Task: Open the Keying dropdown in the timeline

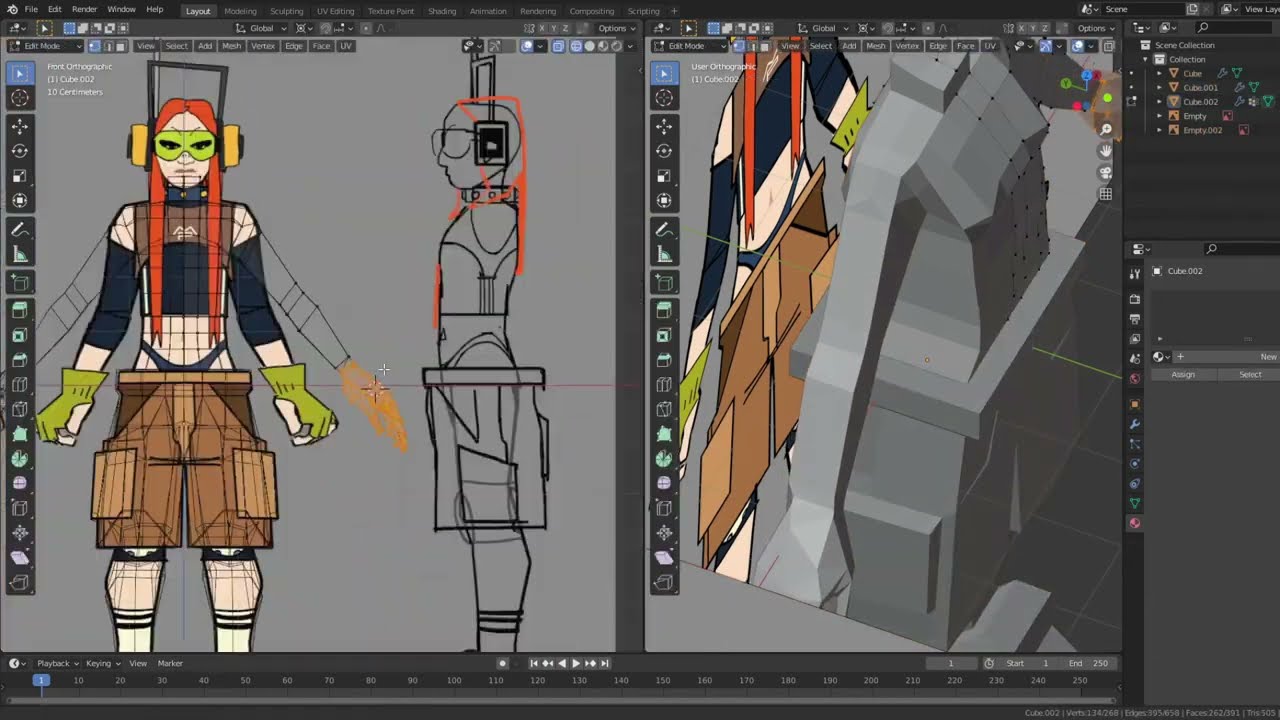Action: pos(103,663)
